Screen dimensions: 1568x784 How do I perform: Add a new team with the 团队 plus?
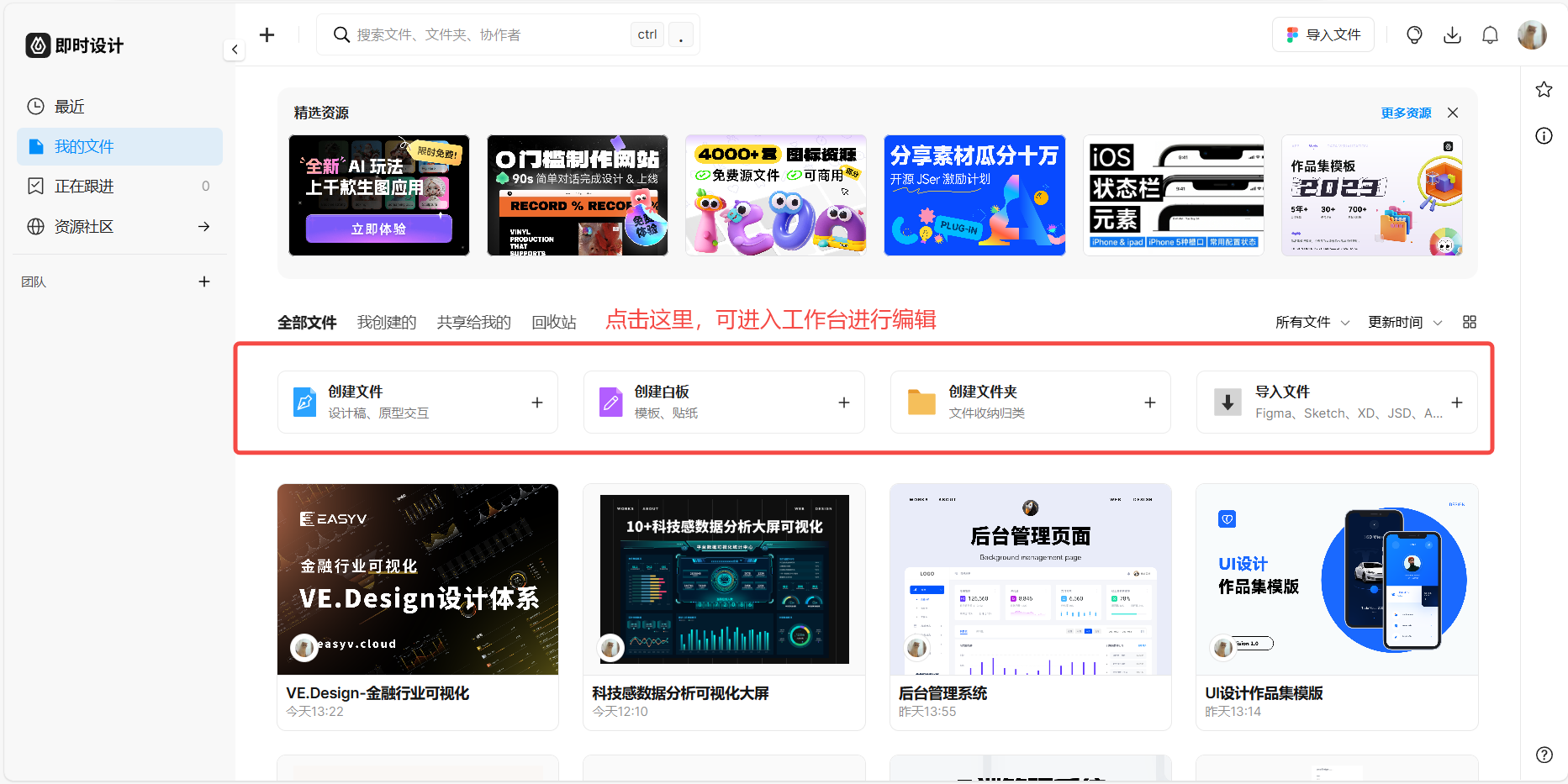pos(203,282)
